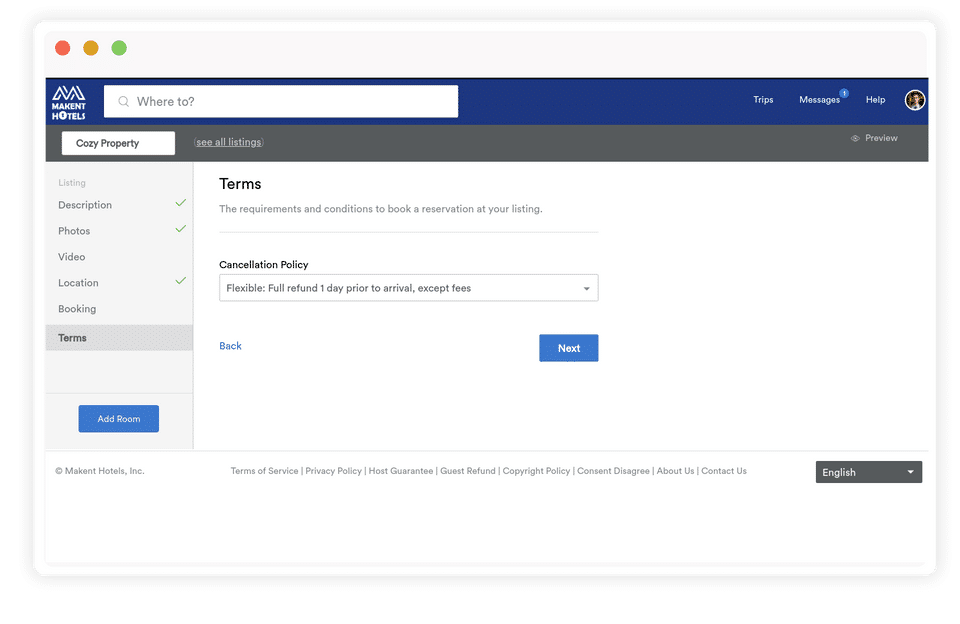This screenshot has height=624, width=960.
Task: Click the Back link
Action: [x=230, y=346]
